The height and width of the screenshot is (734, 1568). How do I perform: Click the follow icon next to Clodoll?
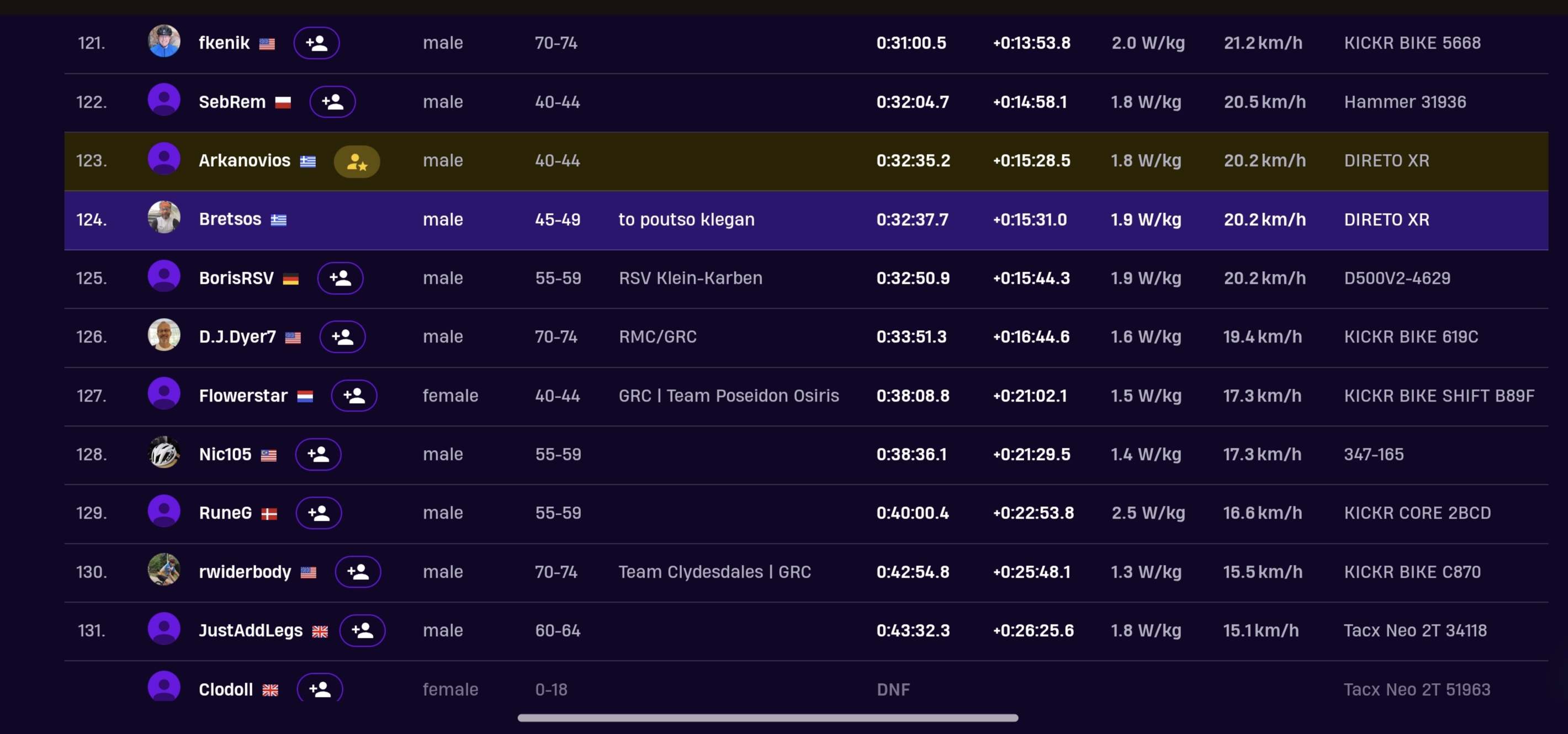click(320, 689)
